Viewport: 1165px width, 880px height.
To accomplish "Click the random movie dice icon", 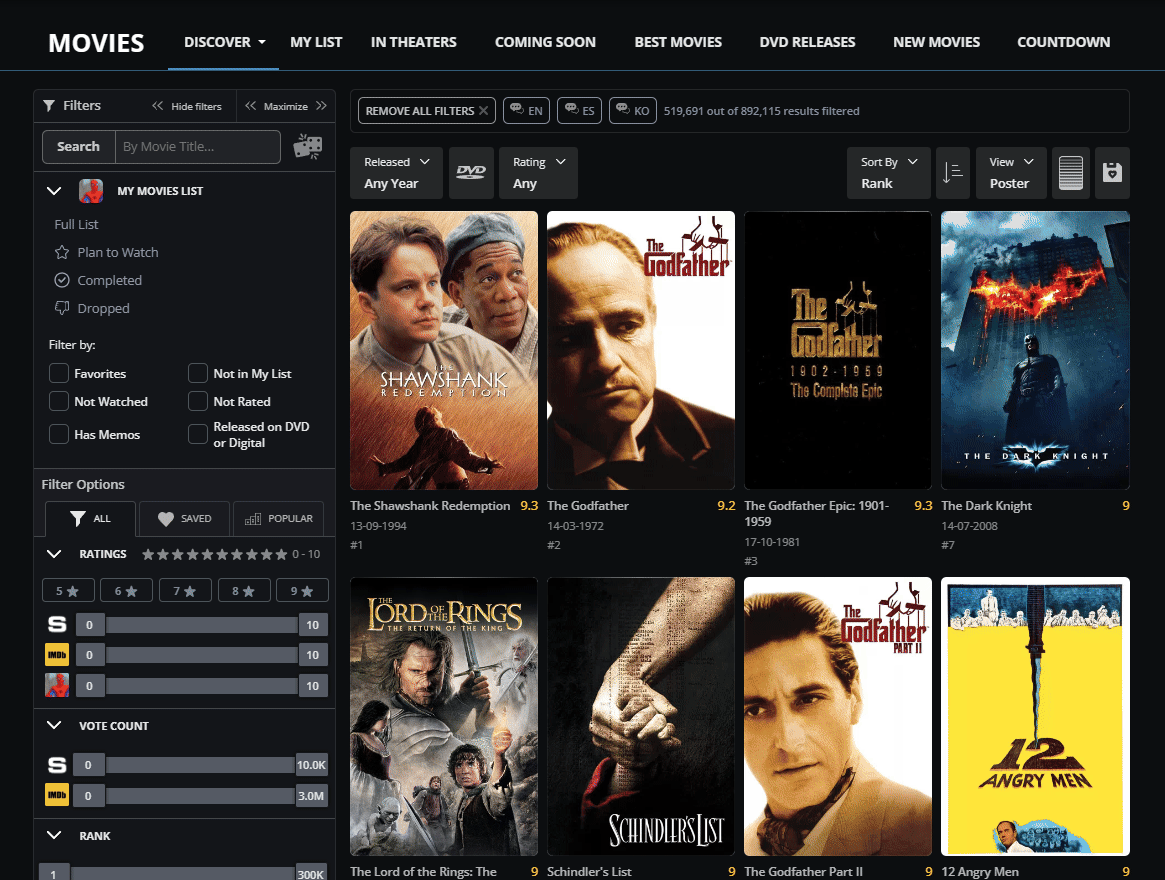I will 308,146.
